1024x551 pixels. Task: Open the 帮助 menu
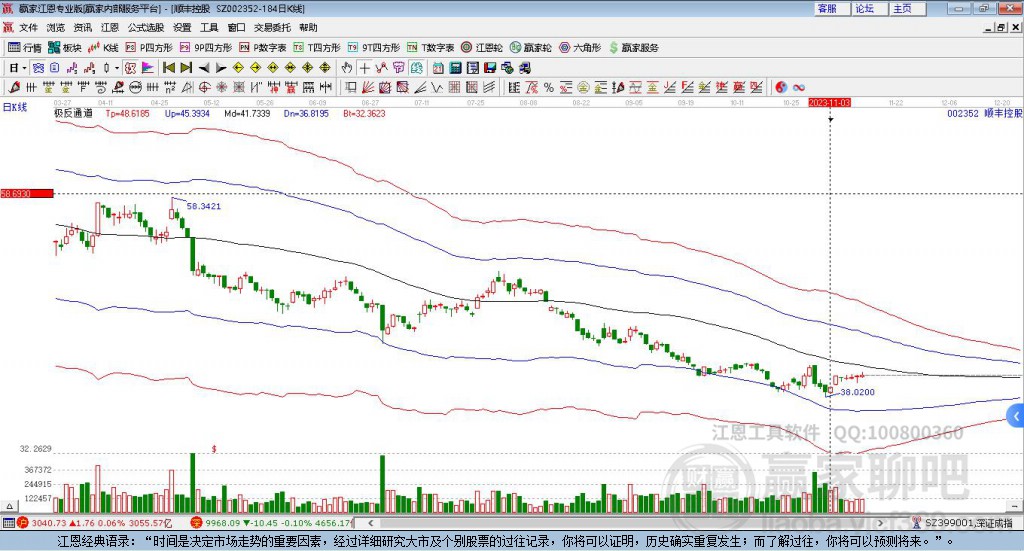pos(308,27)
